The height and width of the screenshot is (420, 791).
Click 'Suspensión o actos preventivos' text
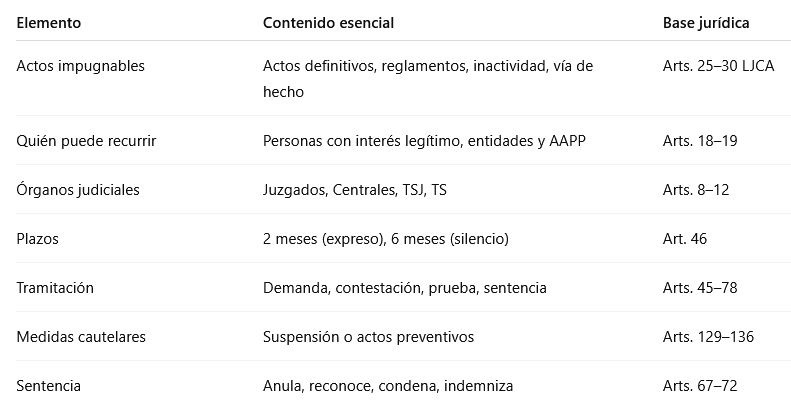(x=368, y=337)
